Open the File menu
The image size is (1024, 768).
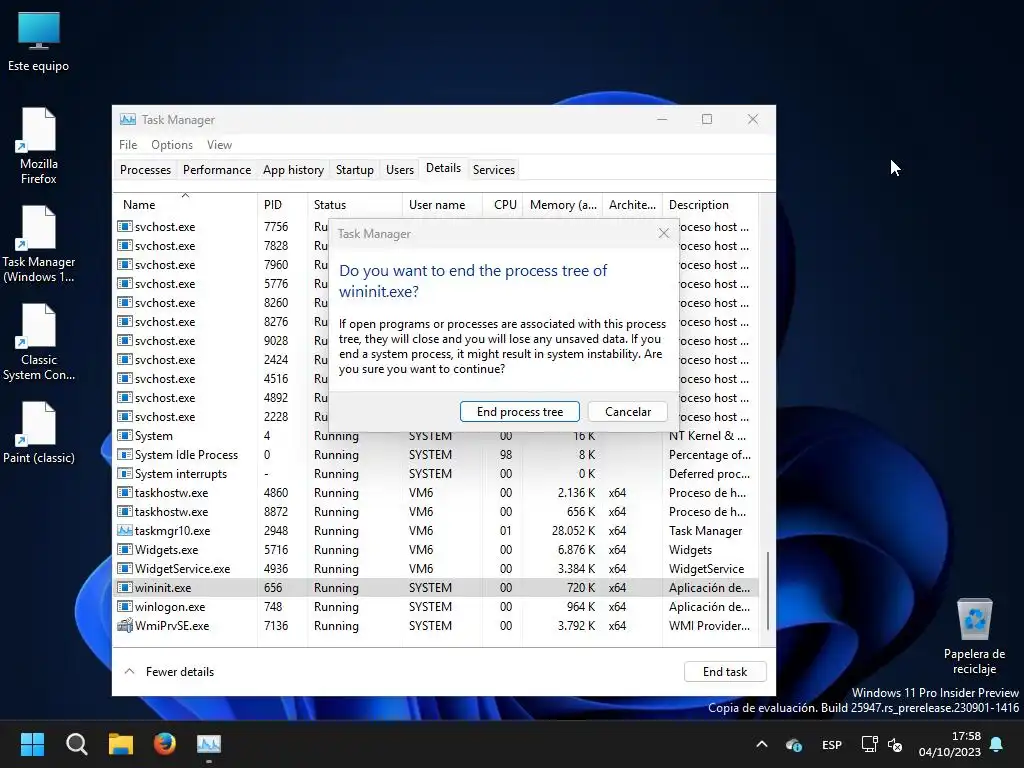pyautogui.click(x=128, y=144)
